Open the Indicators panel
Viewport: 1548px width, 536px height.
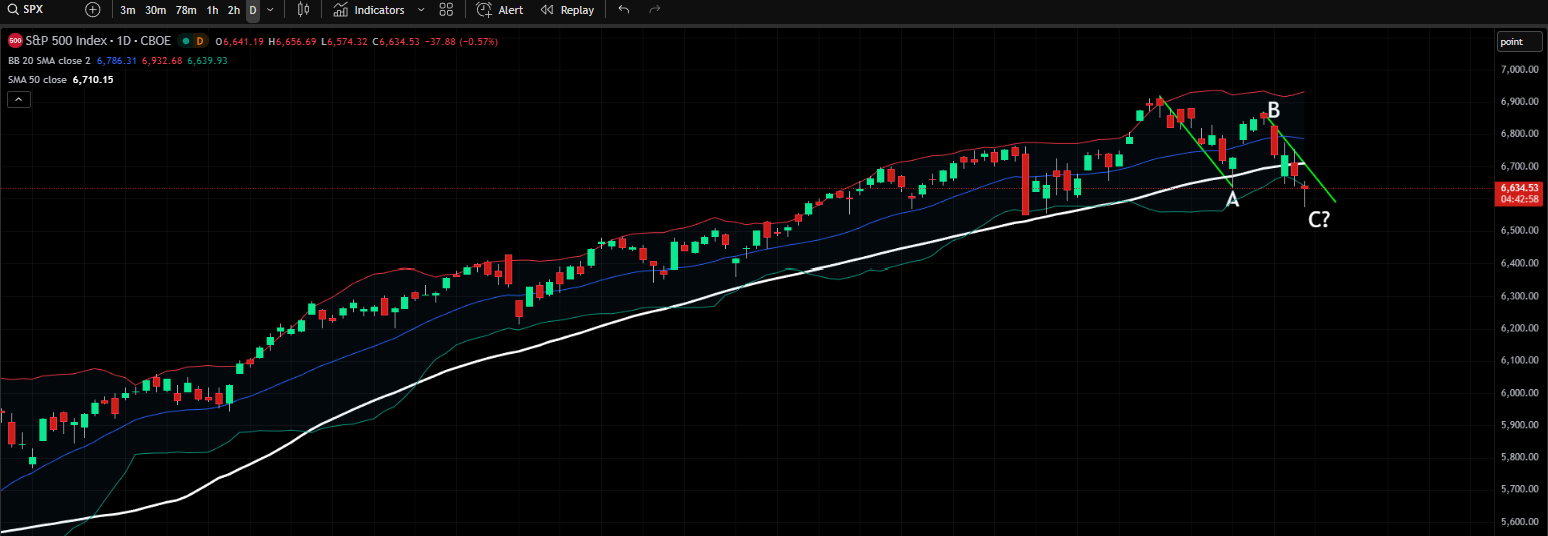pos(370,10)
